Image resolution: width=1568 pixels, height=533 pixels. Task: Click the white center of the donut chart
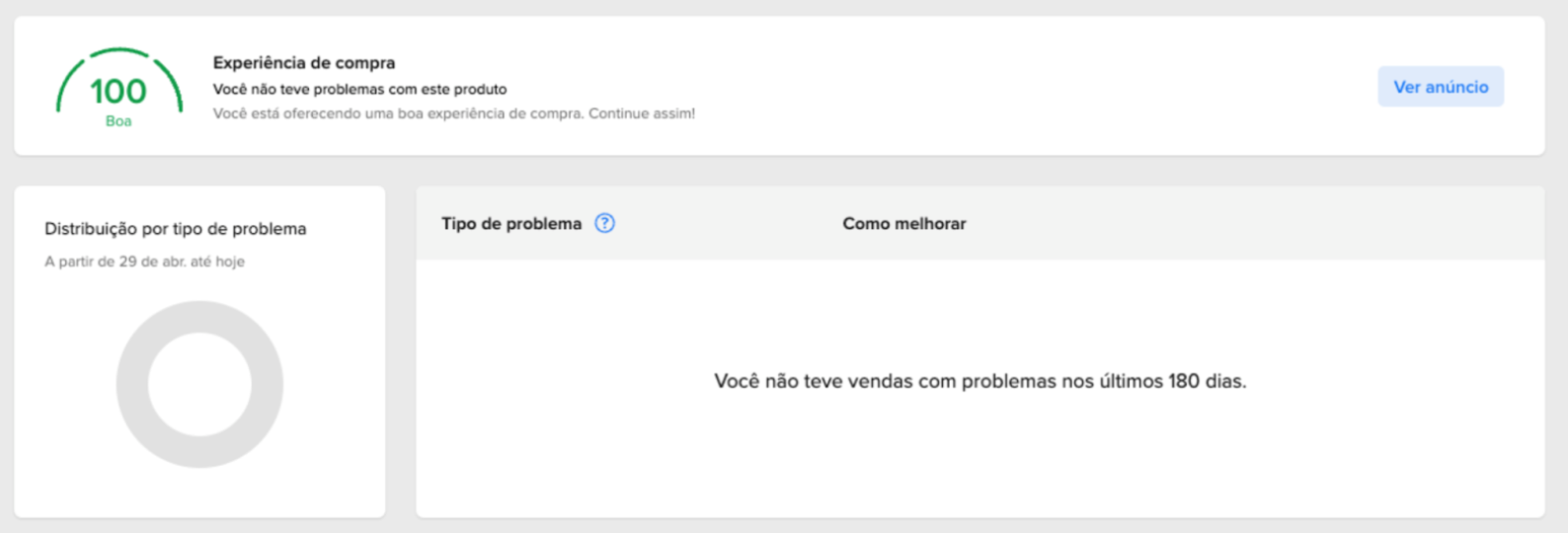[199, 384]
